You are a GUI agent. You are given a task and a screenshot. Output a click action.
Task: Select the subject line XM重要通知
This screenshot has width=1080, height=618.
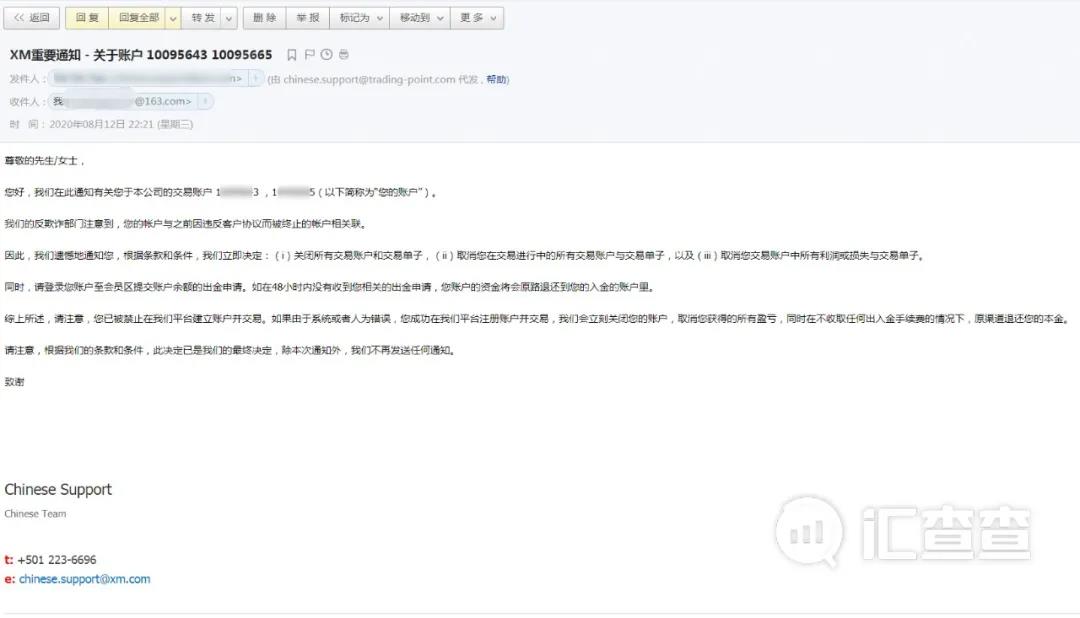141,54
